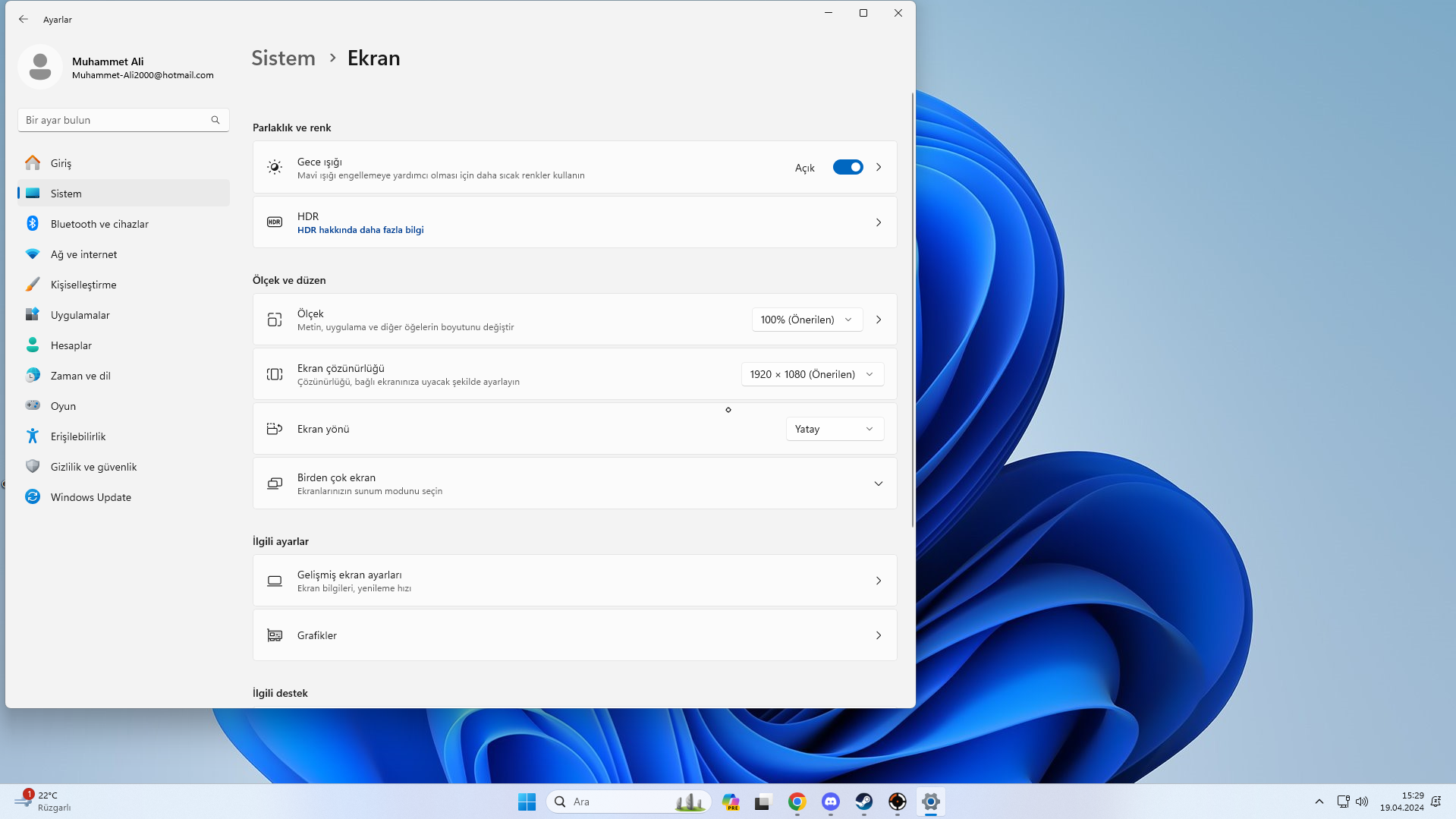Go to Windows Update page

pos(124,496)
